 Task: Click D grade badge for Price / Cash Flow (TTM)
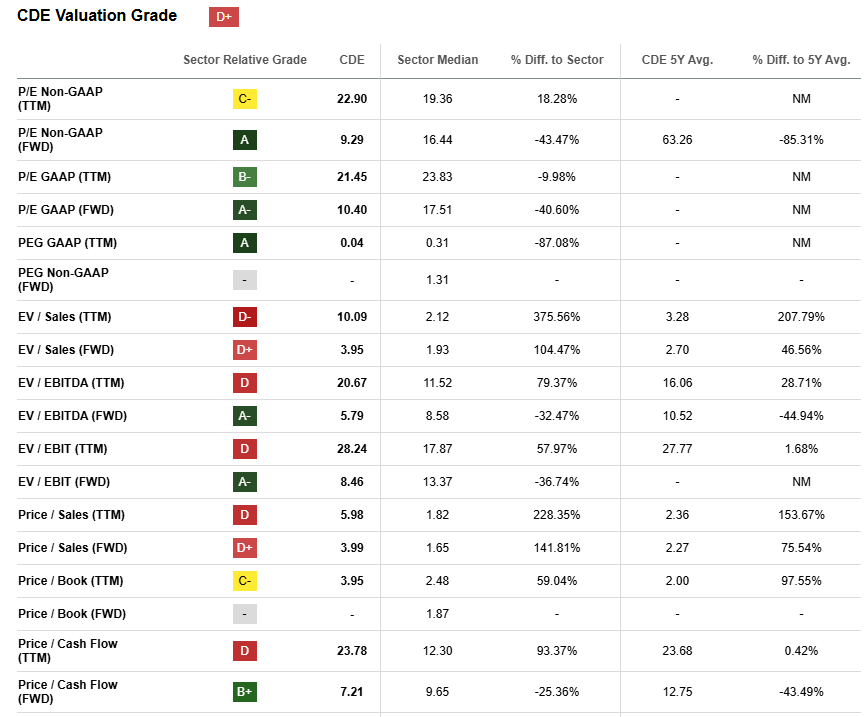(244, 651)
